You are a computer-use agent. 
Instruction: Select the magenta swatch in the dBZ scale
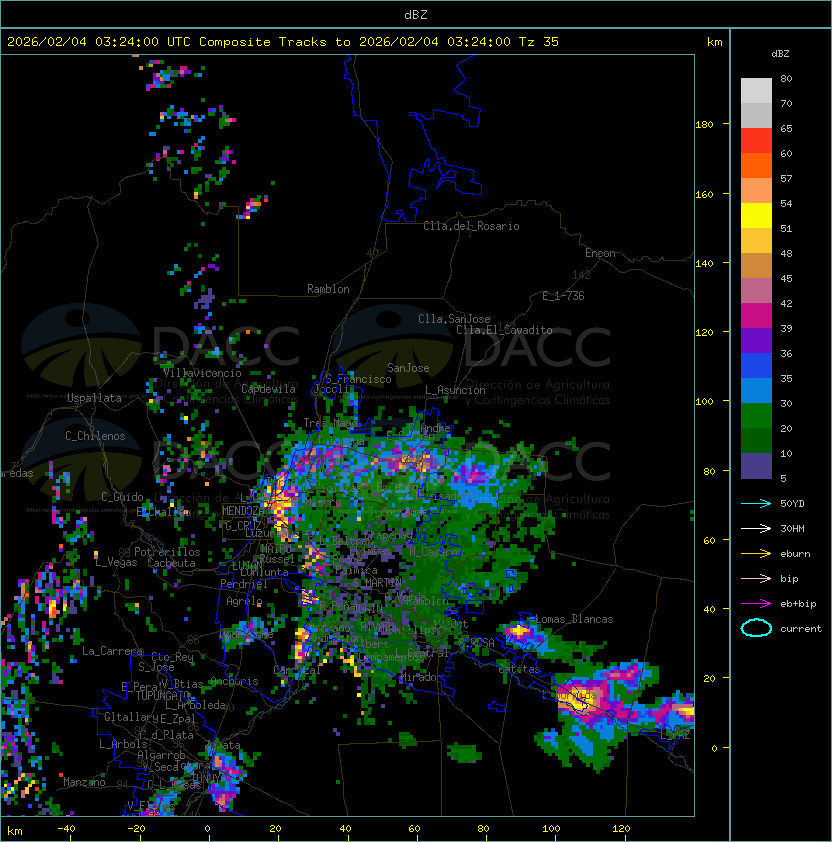(x=756, y=315)
